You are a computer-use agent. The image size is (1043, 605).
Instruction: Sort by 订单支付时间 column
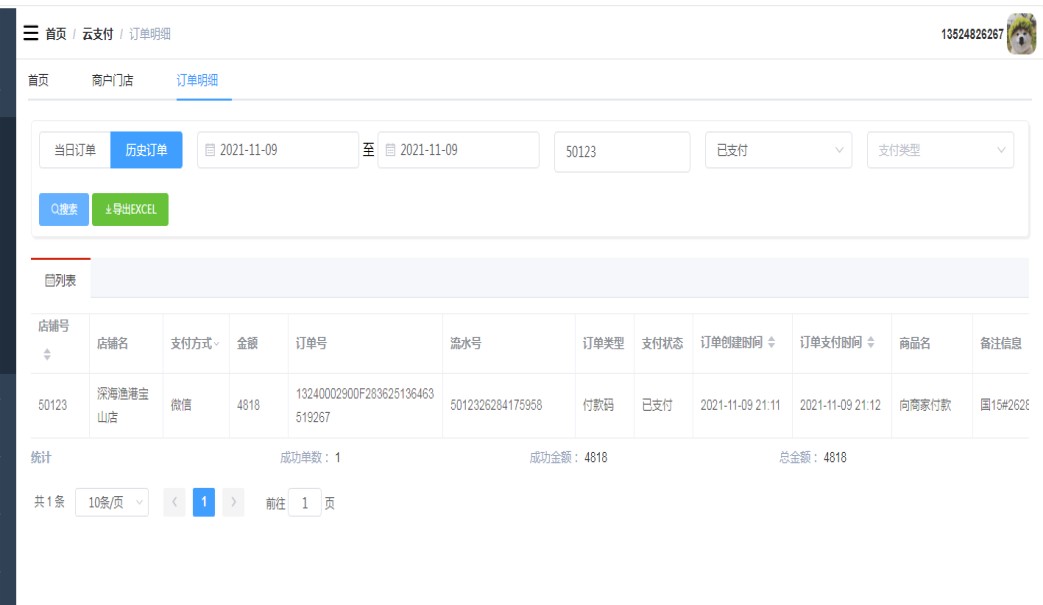(x=869, y=344)
